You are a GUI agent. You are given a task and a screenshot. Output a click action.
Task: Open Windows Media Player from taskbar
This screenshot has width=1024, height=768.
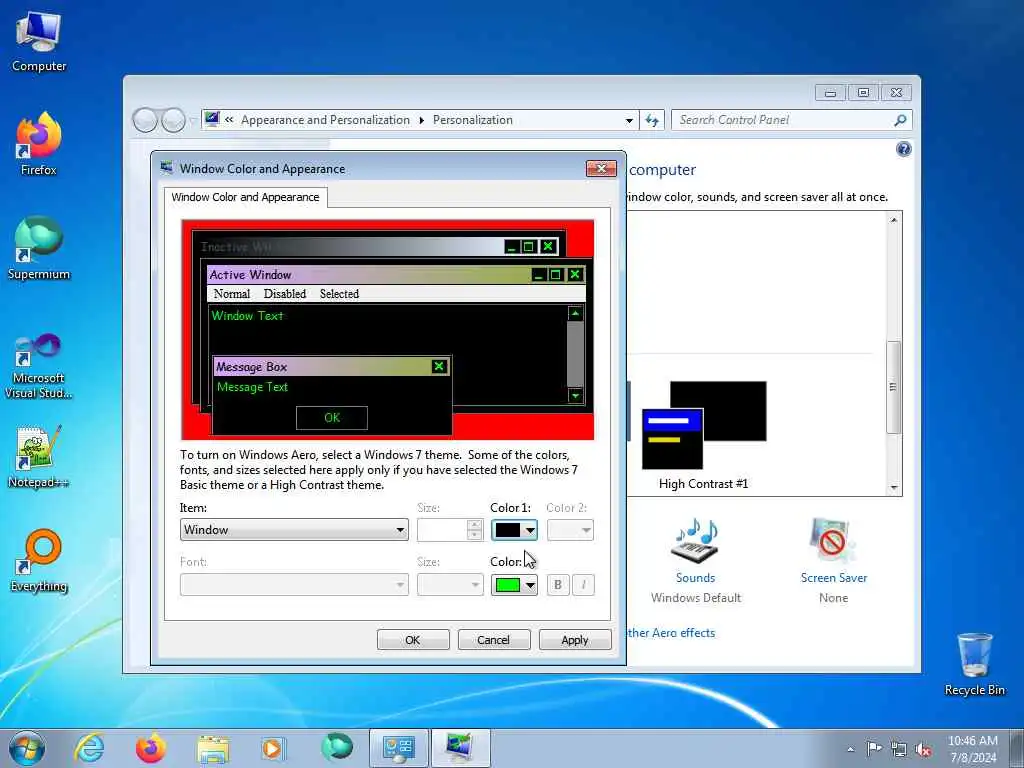click(273, 748)
